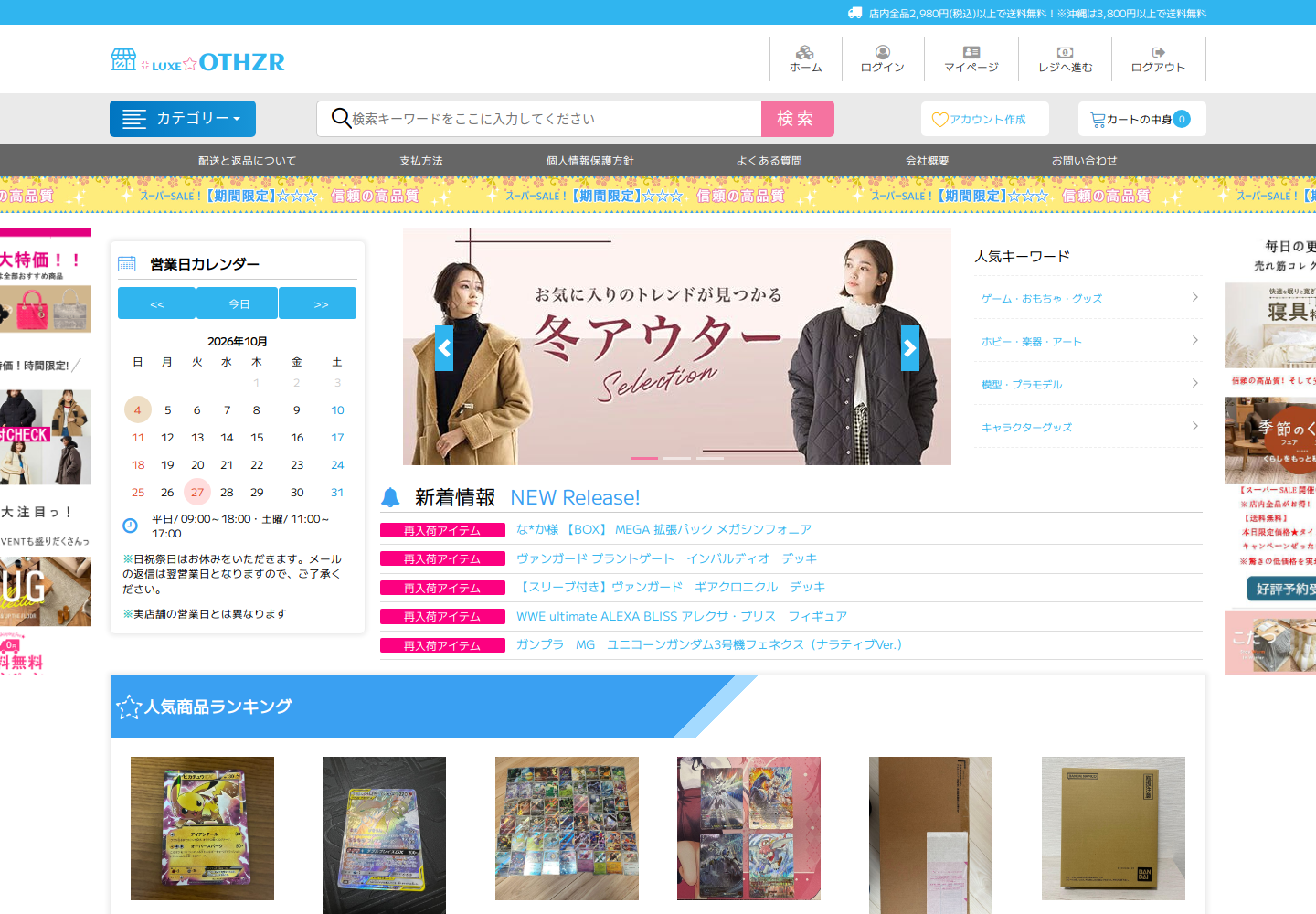Expand ゲーム・おもちゃ・グッズ keyword chevron
The image size is (1316, 914).
(x=1195, y=297)
